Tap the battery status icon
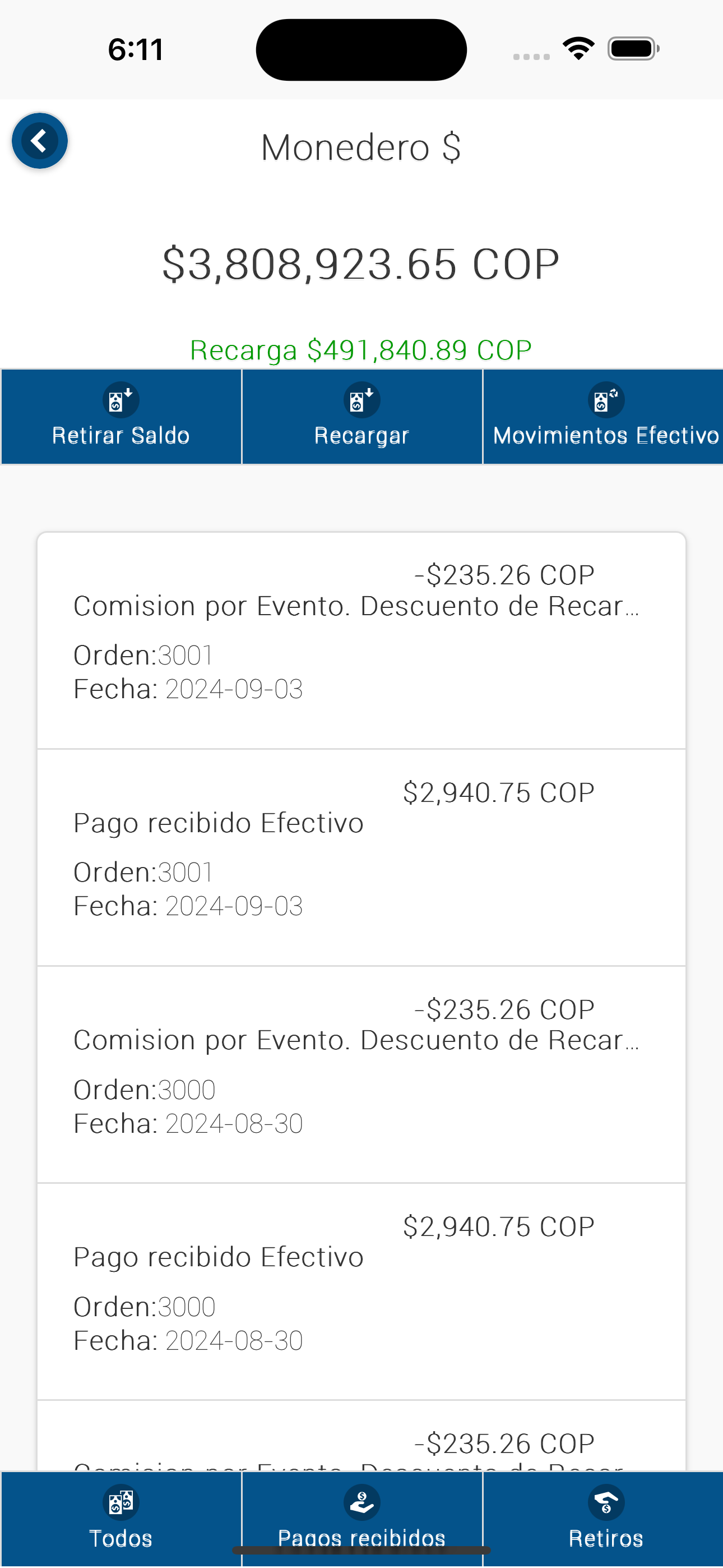Image resolution: width=723 pixels, height=1568 pixels. click(x=633, y=49)
